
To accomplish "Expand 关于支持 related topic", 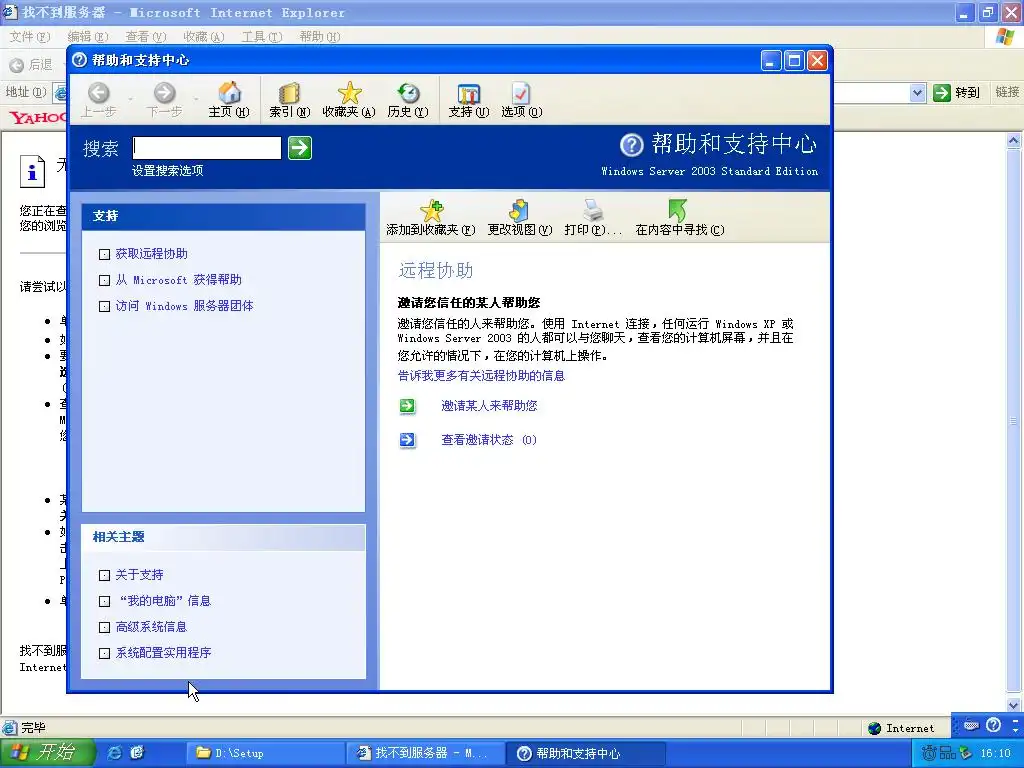I will pyautogui.click(x=104, y=575).
